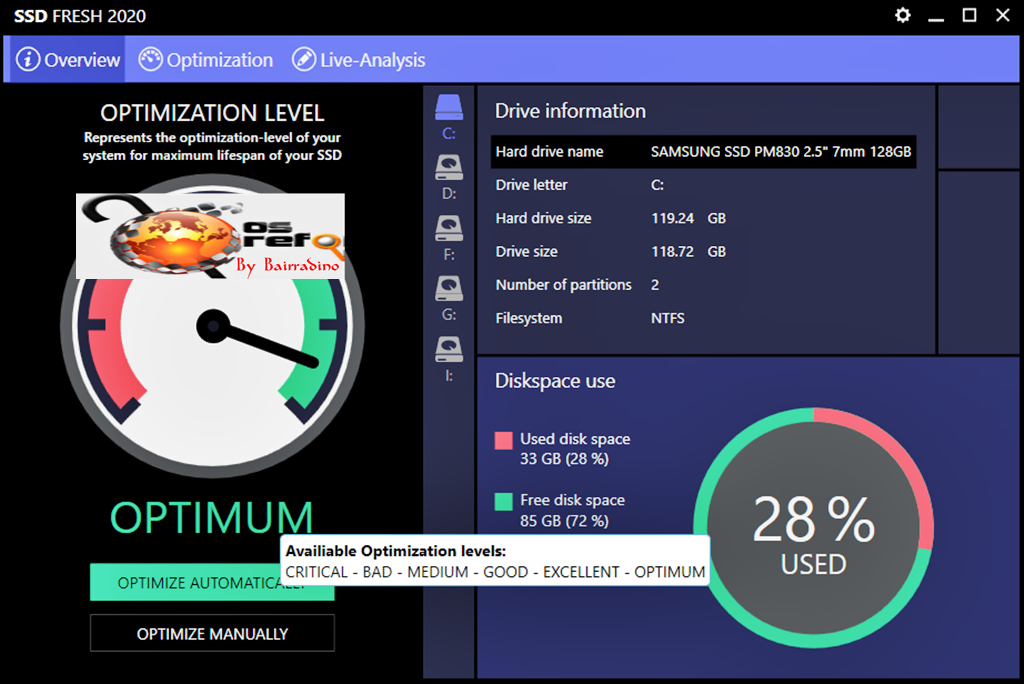Switch to the Live-Analysis tab
Viewport: 1024px width, 684px height.
359,59
